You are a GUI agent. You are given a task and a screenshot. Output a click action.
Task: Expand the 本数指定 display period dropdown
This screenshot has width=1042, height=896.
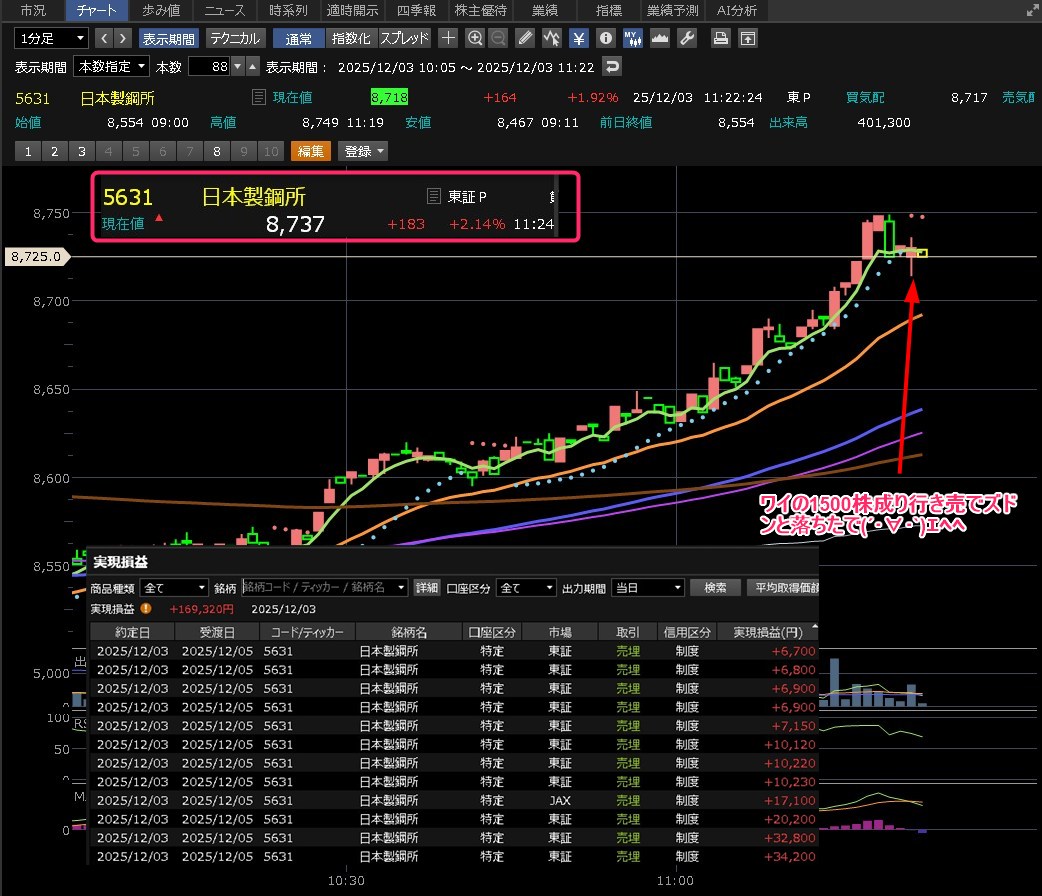(112, 67)
